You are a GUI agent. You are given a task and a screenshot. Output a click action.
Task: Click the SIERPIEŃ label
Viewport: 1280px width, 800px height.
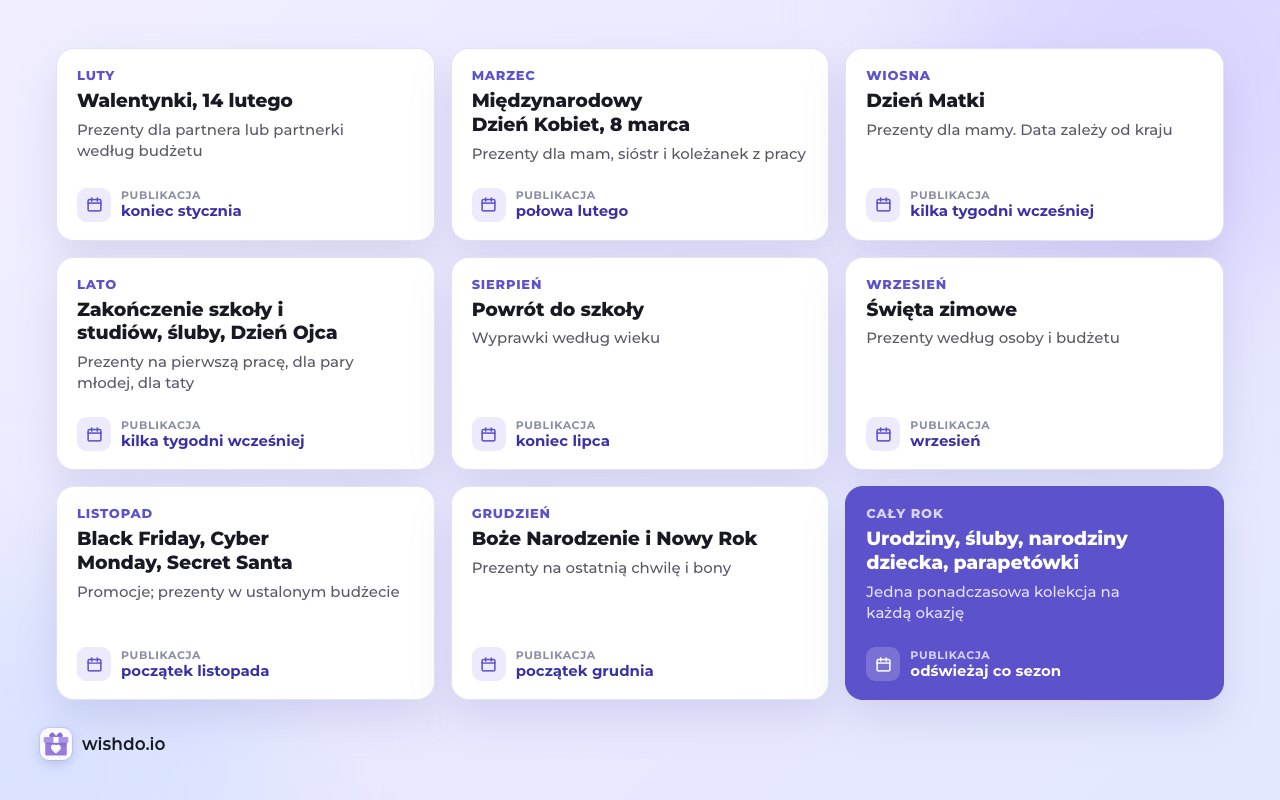[x=507, y=284]
